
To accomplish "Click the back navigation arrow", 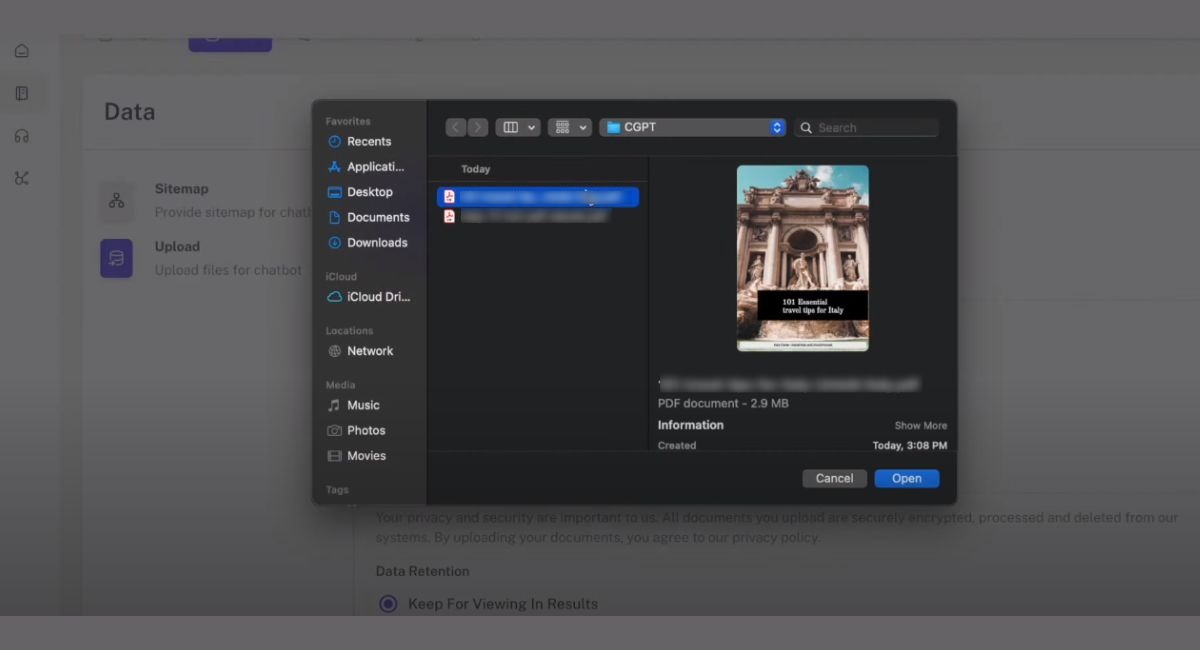I will click(x=456, y=128).
